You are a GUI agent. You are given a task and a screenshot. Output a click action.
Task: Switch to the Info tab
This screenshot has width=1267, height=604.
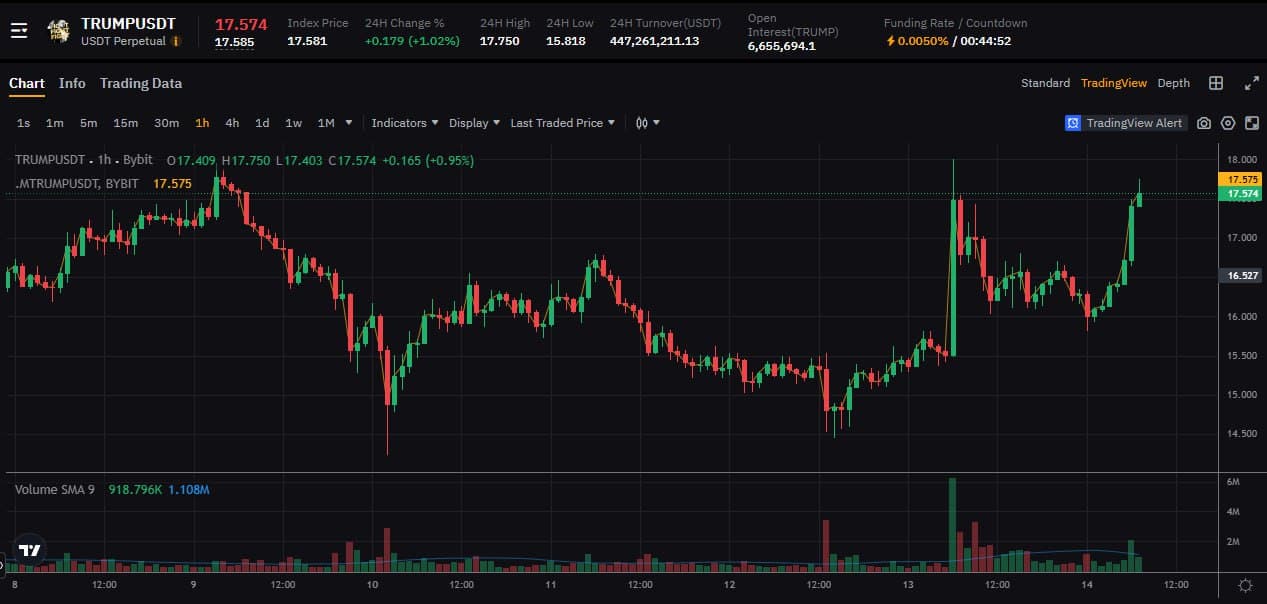pos(72,83)
